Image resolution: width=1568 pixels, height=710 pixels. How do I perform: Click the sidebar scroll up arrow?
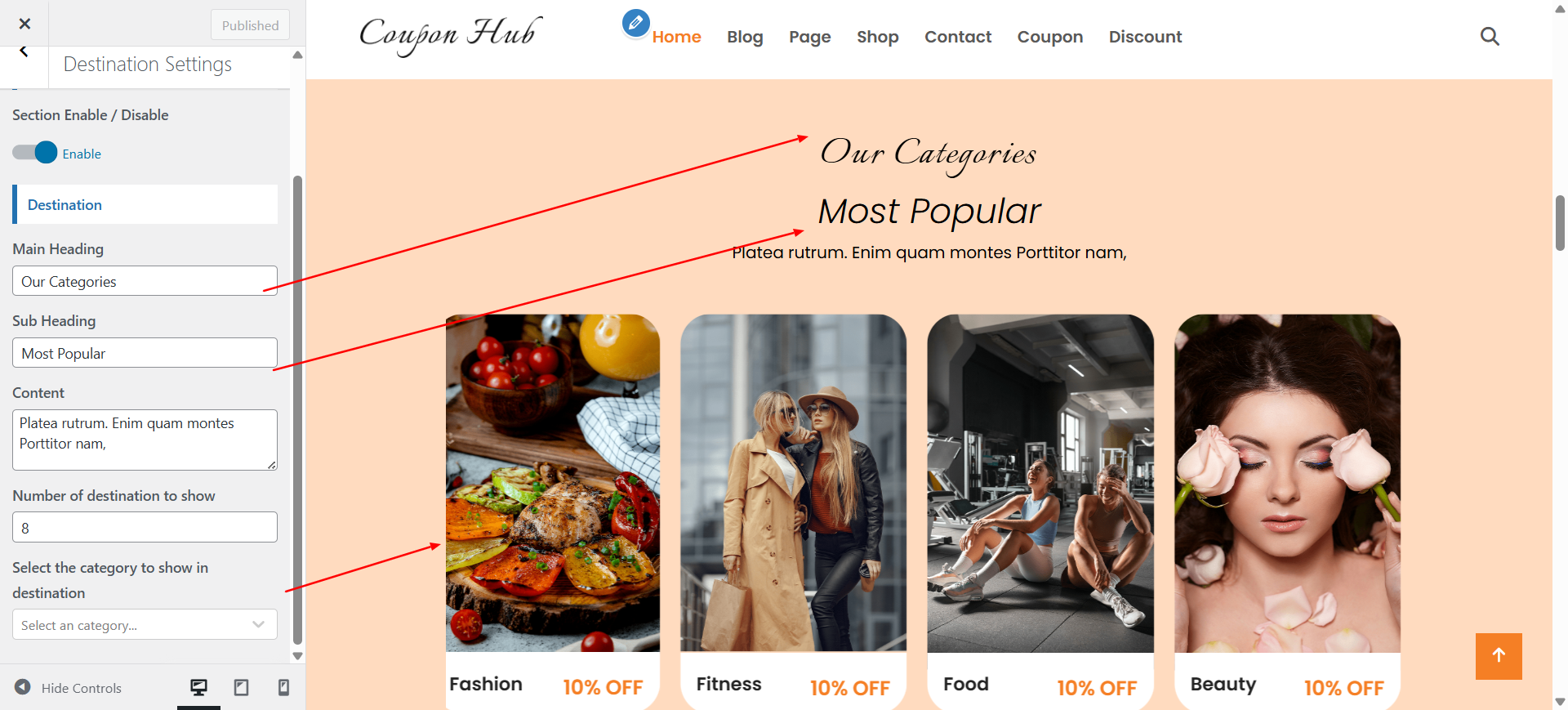point(297,55)
